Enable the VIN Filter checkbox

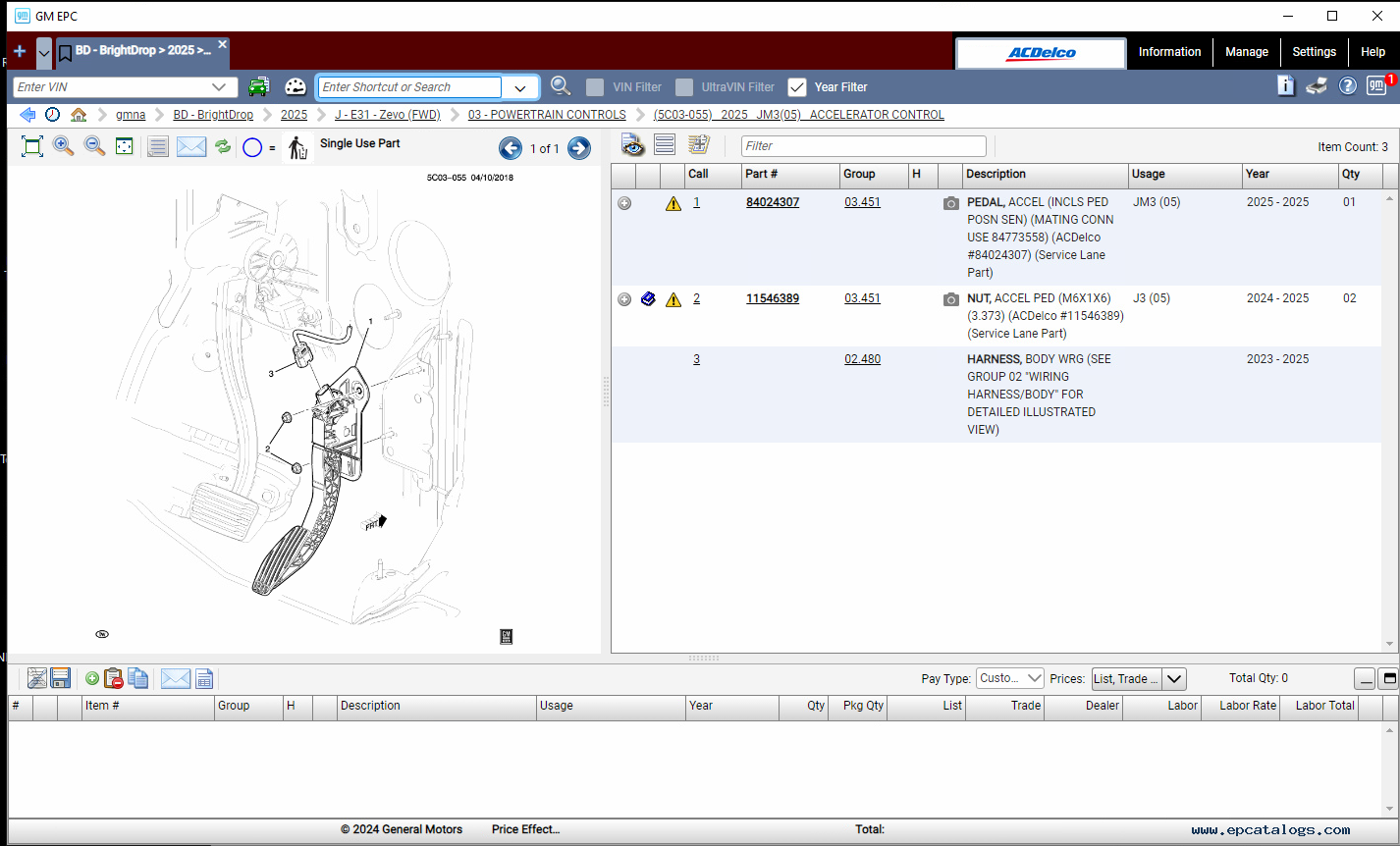595,87
